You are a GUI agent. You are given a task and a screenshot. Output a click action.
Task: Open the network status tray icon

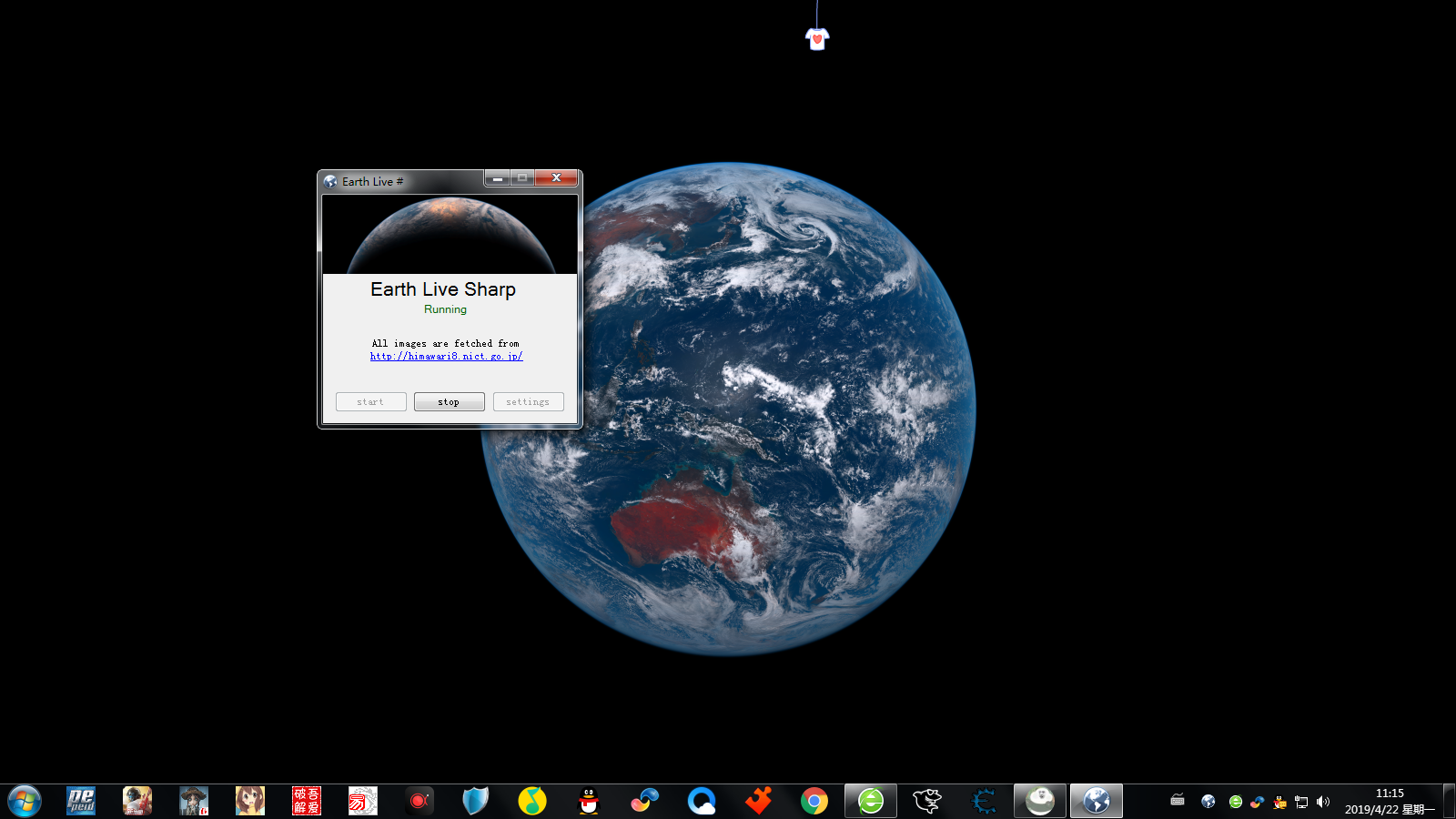click(x=1301, y=802)
